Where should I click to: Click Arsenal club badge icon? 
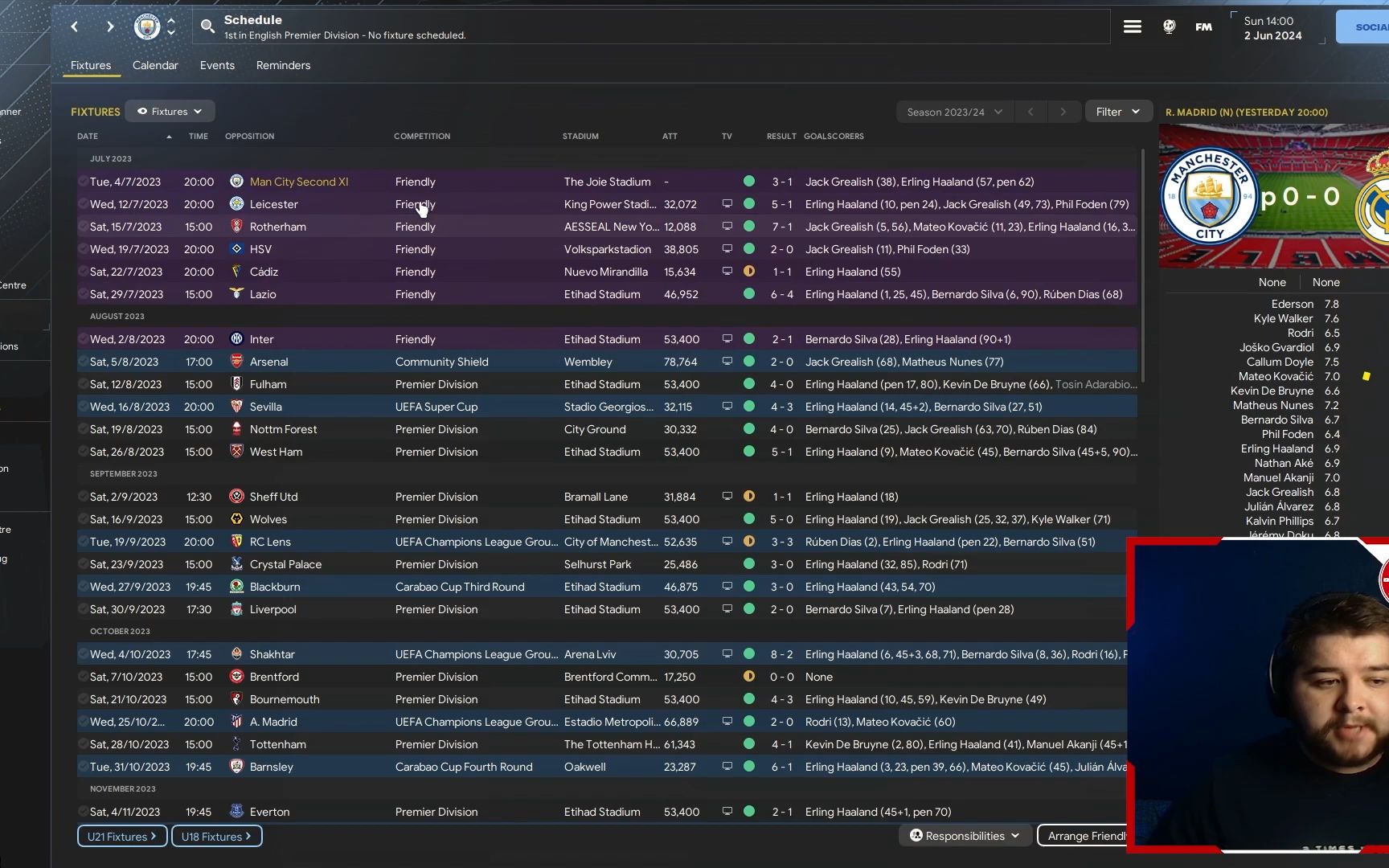(x=236, y=362)
